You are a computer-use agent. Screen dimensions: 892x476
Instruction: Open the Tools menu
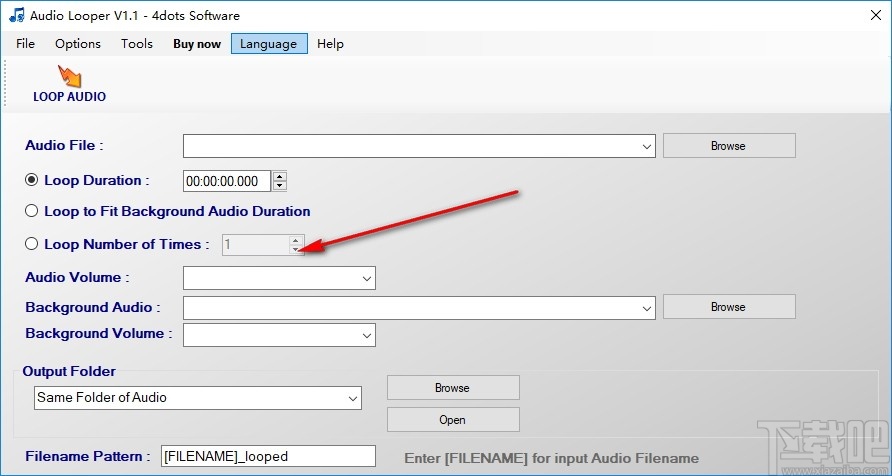[137, 44]
